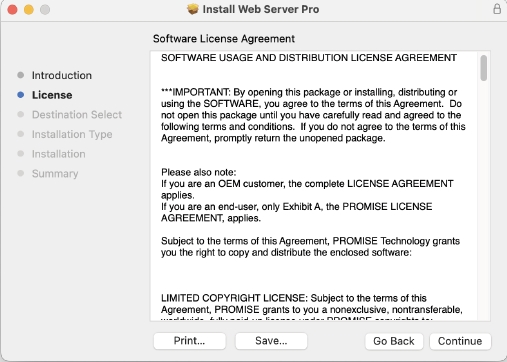Click the bullet beside Destination Select
Viewport: 507px width, 362px height.
(21, 114)
